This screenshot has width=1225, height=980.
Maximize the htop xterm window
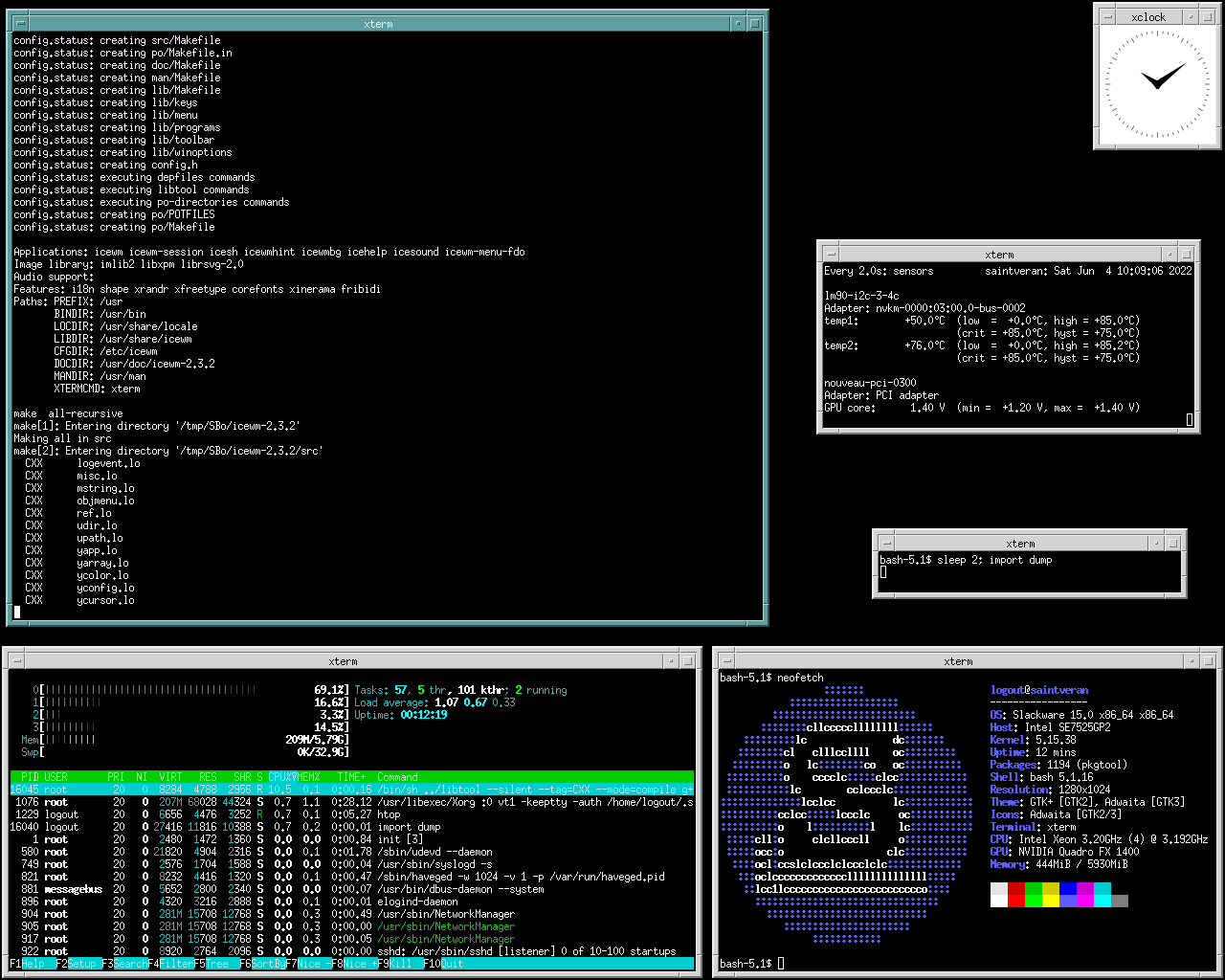pyautogui.click(x=687, y=660)
